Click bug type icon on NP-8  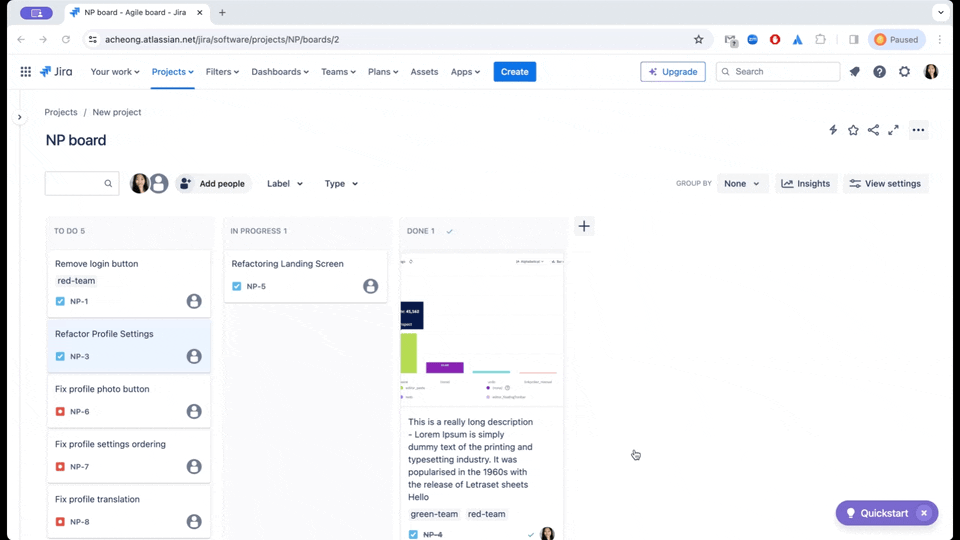tap(60, 522)
